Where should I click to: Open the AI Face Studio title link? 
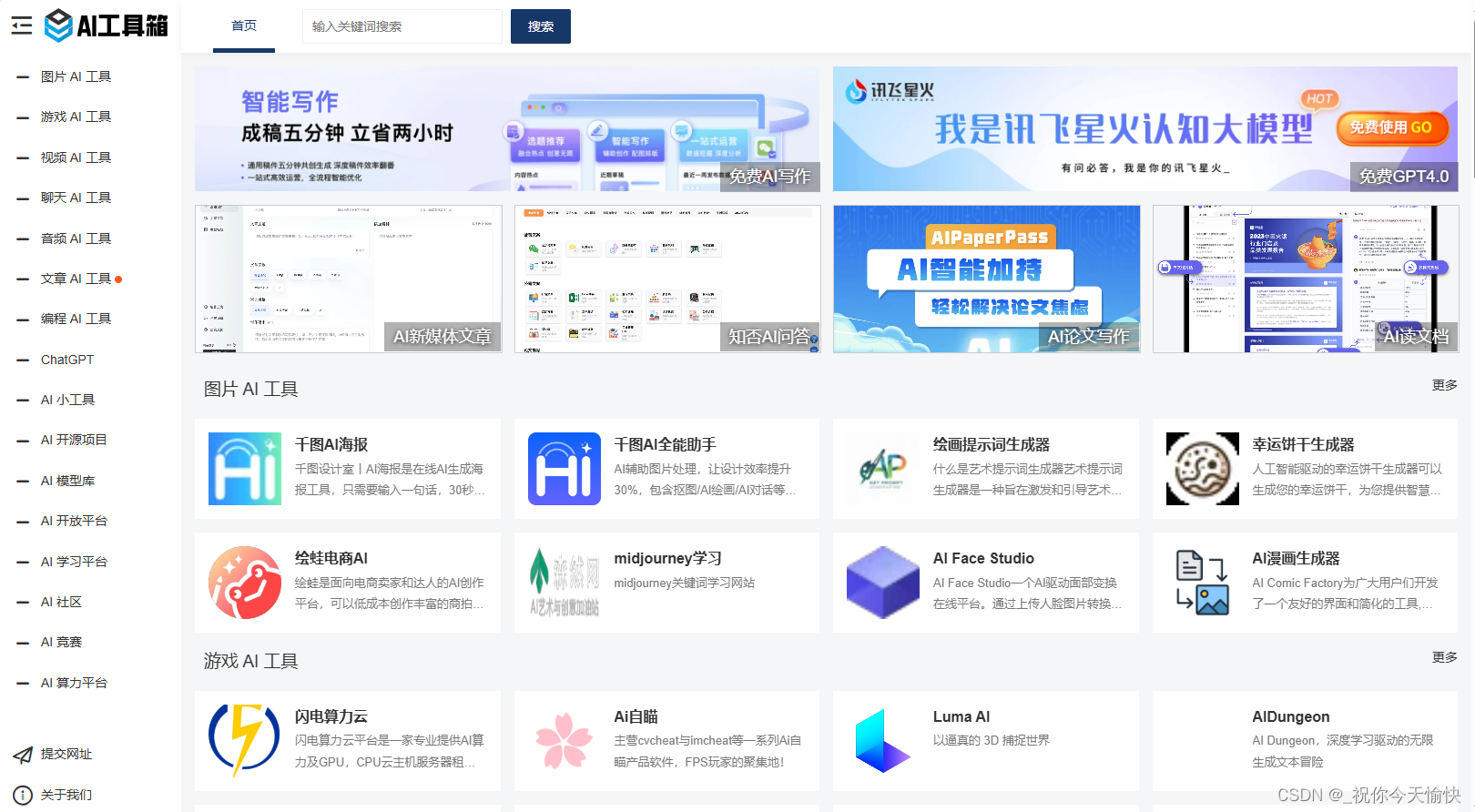coord(983,558)
